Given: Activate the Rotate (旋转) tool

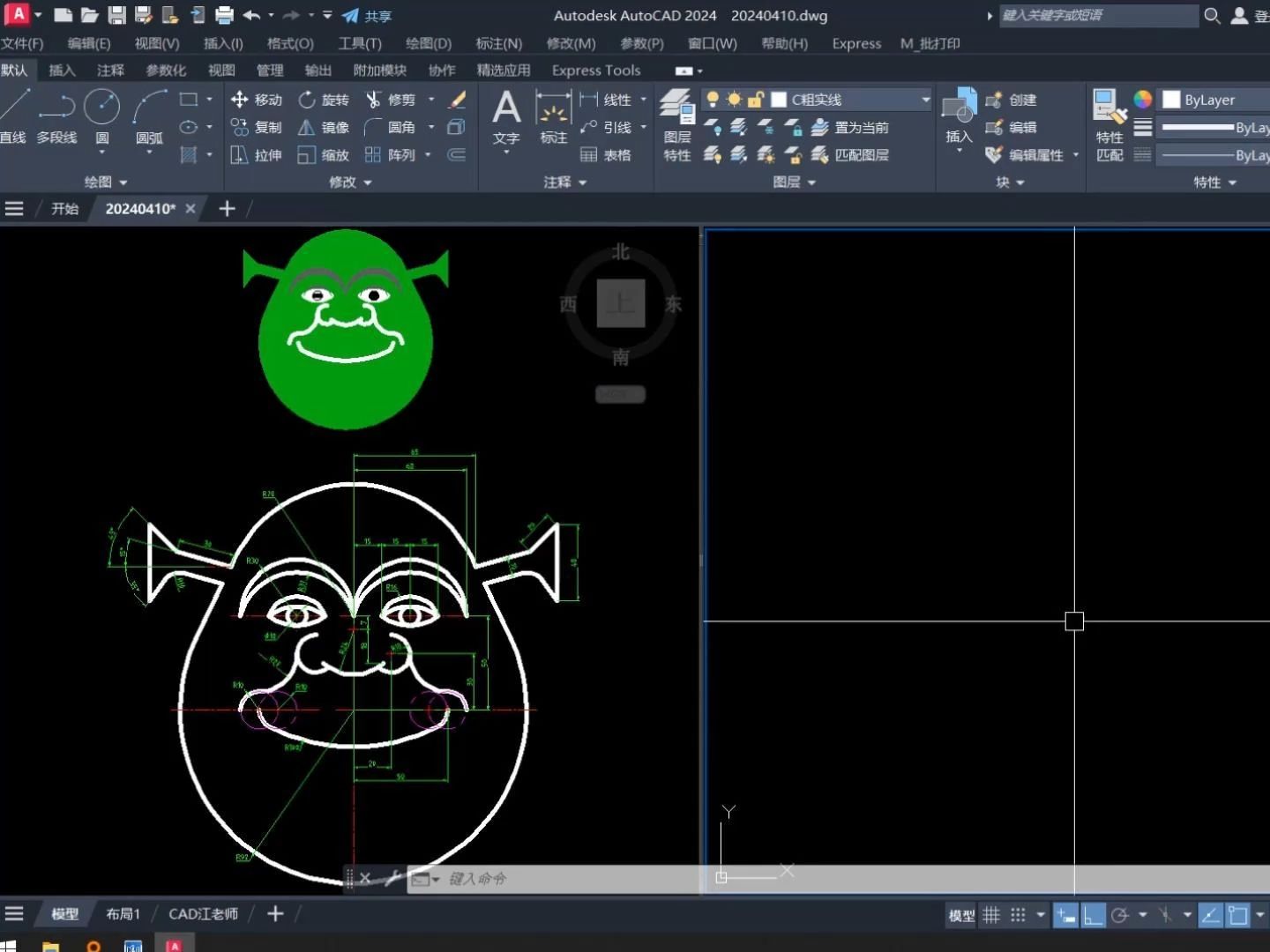Looking at the screenshot, I should click(324, 100).
